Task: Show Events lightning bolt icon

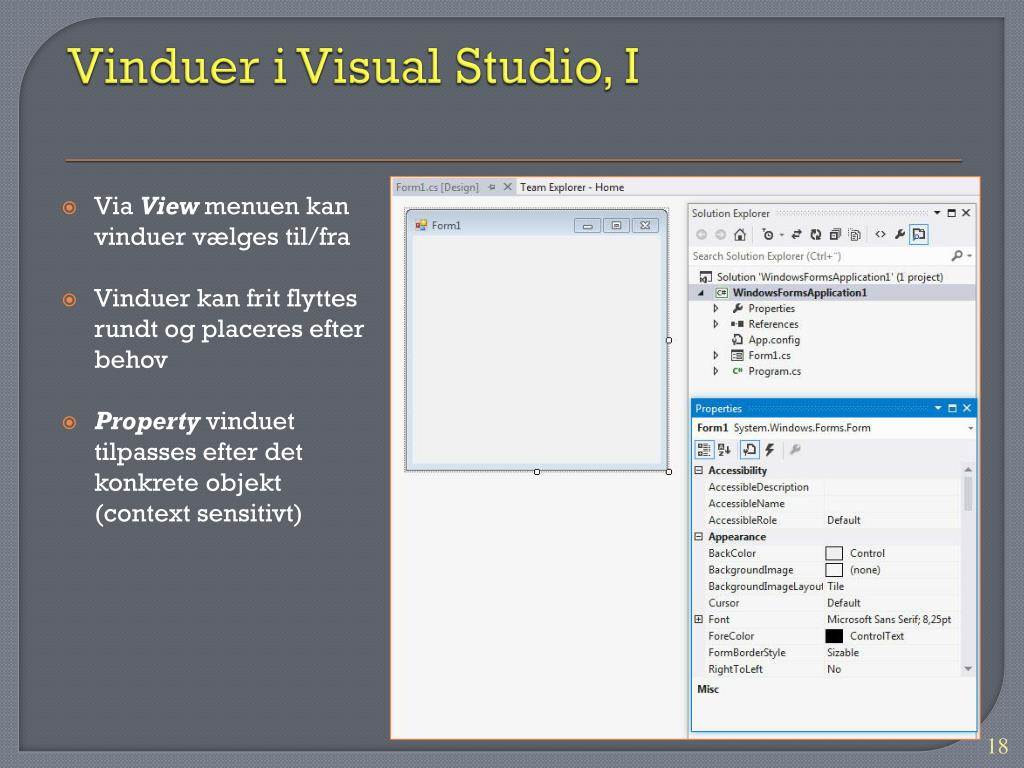Action: point(770,449)
